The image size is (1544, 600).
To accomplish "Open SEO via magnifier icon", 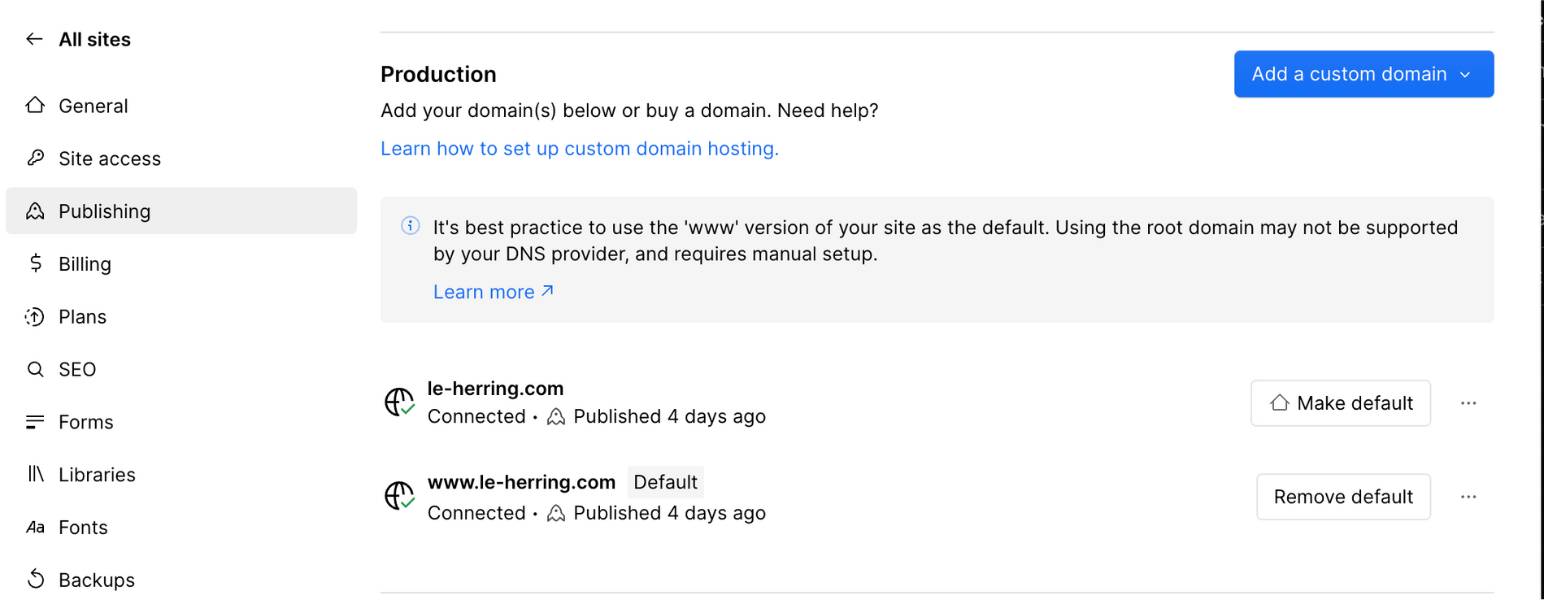I will pyautogui.click(x=35, y=369).
